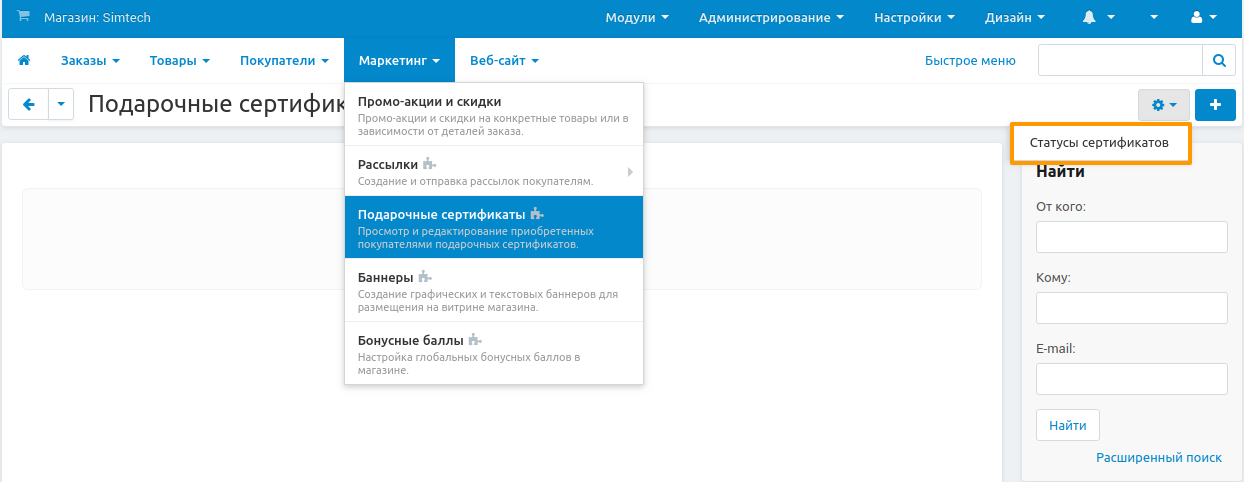Click the E-mail input field
This screenshot has width=1244, height=482.
point(1131,379)
